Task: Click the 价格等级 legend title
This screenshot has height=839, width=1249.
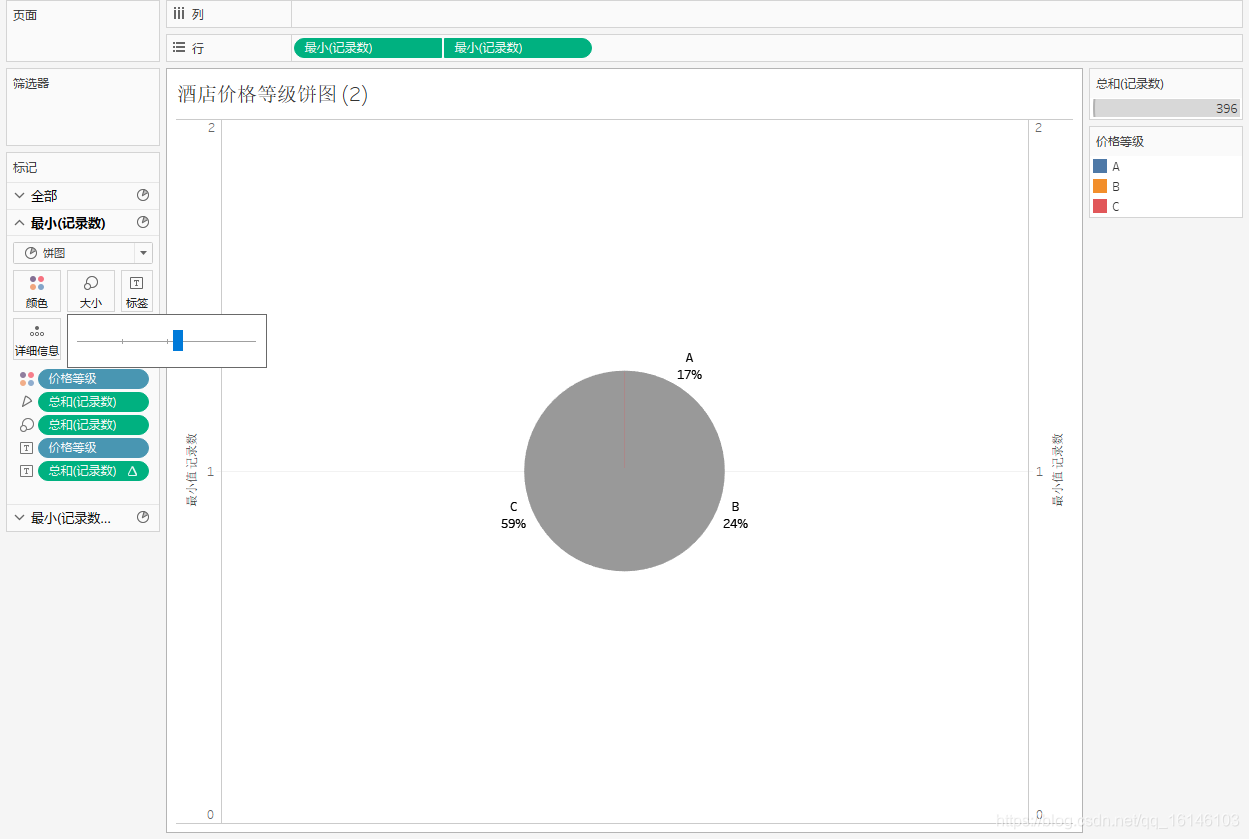Action: 1120,142
